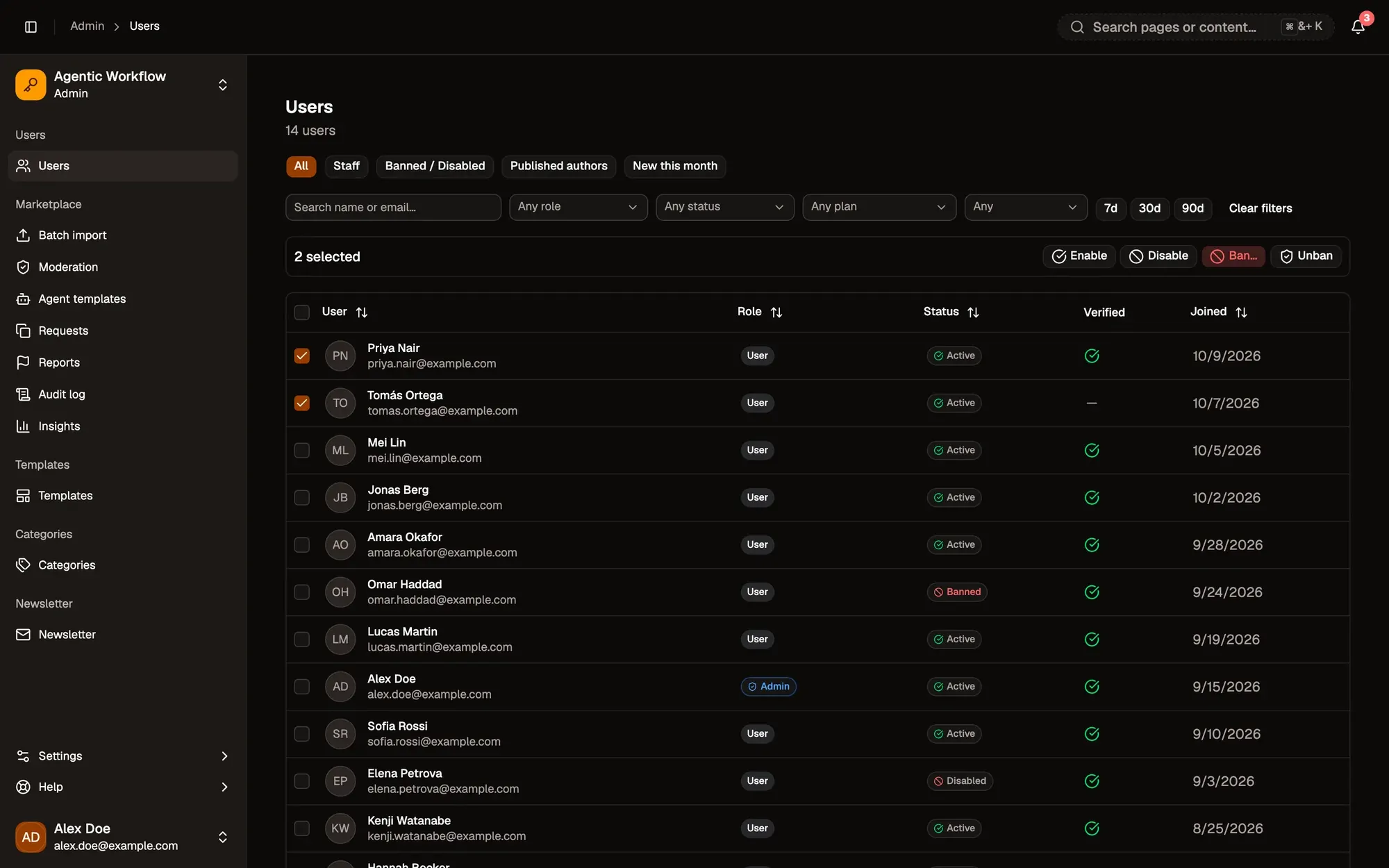Click the Enable bulk action button

[1079, 256]
